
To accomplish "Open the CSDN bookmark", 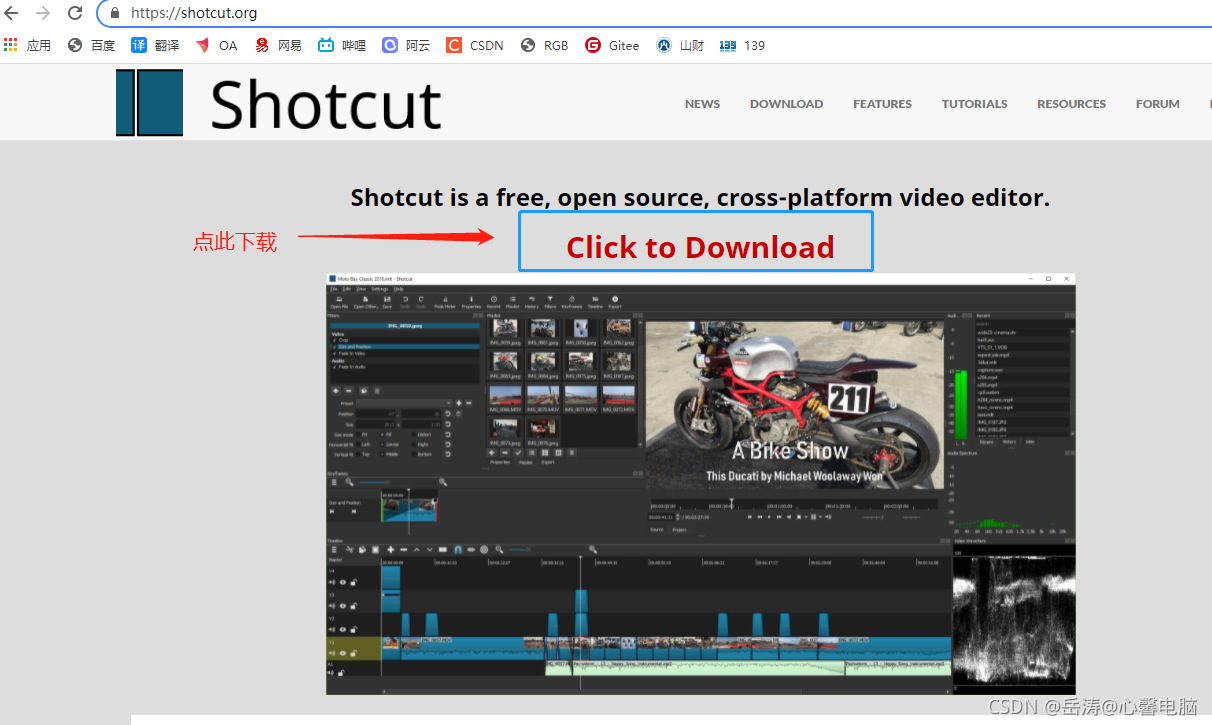I will (x=475, y=45).
